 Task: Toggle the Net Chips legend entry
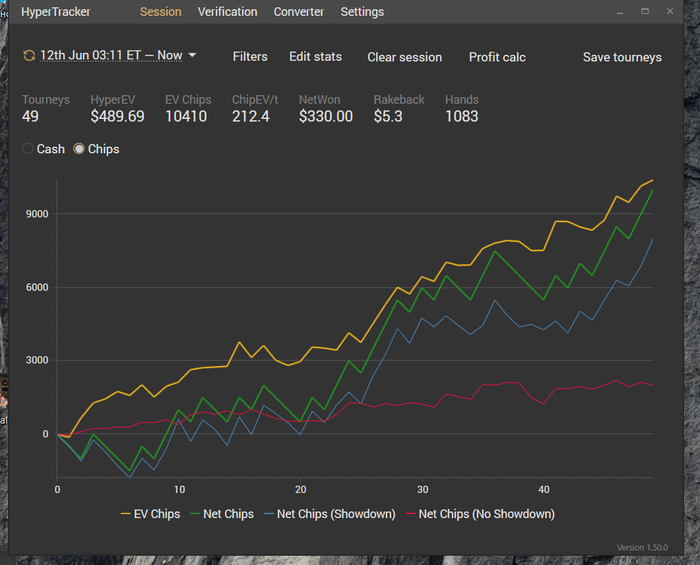click(x=222, y=514)
